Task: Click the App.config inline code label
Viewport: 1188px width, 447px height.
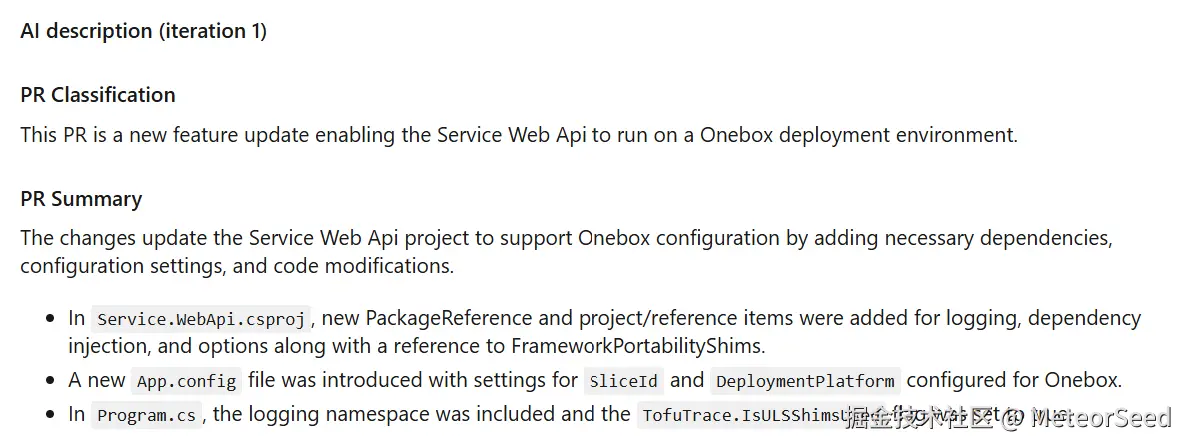Action: 188,381
